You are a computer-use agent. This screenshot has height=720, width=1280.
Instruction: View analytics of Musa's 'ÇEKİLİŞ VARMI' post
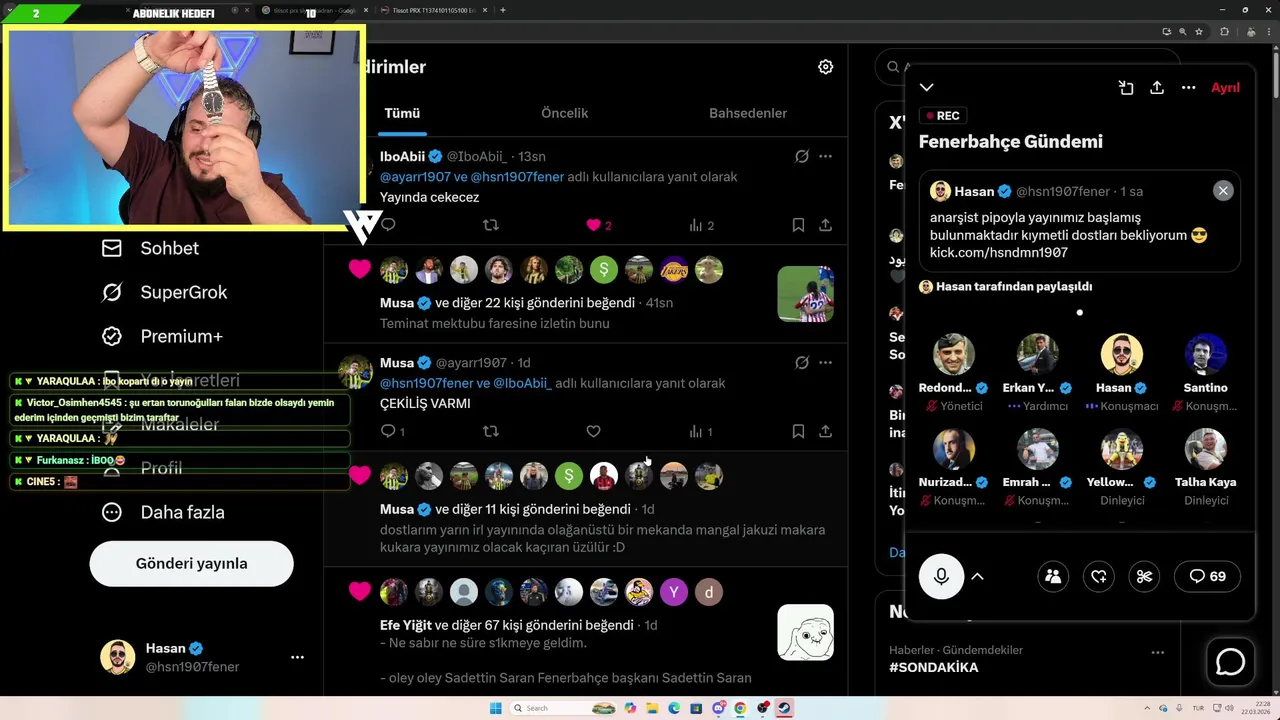click(x=701, y=431)
